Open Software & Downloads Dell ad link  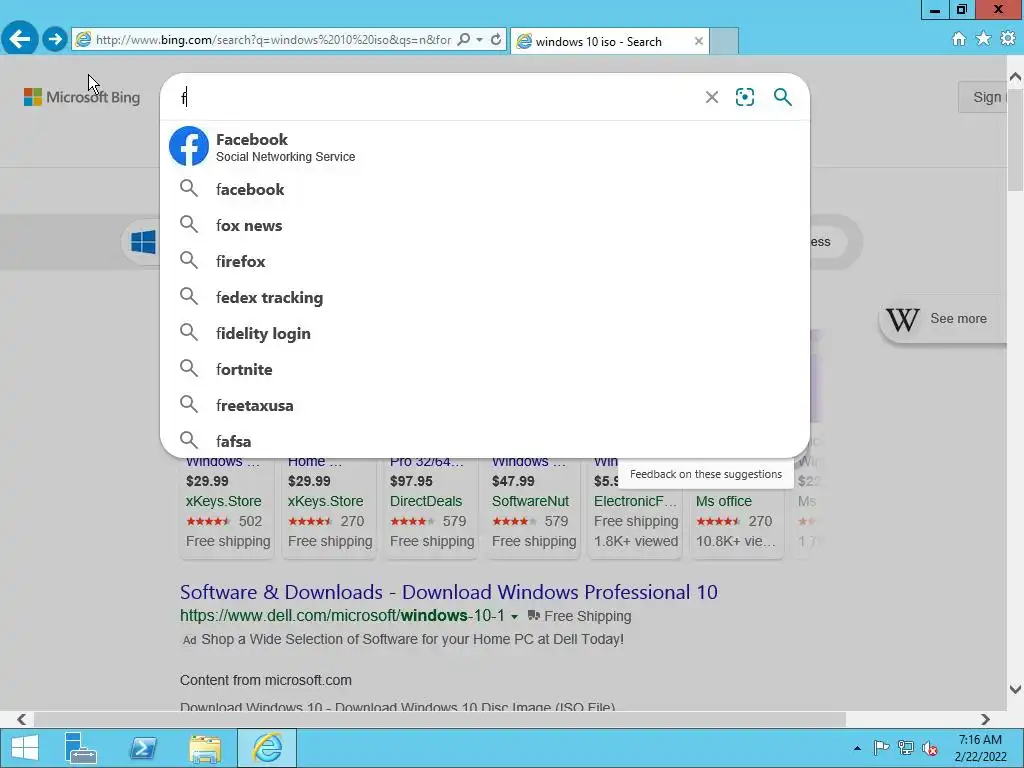pyautogui.click(x=449, y=592)
